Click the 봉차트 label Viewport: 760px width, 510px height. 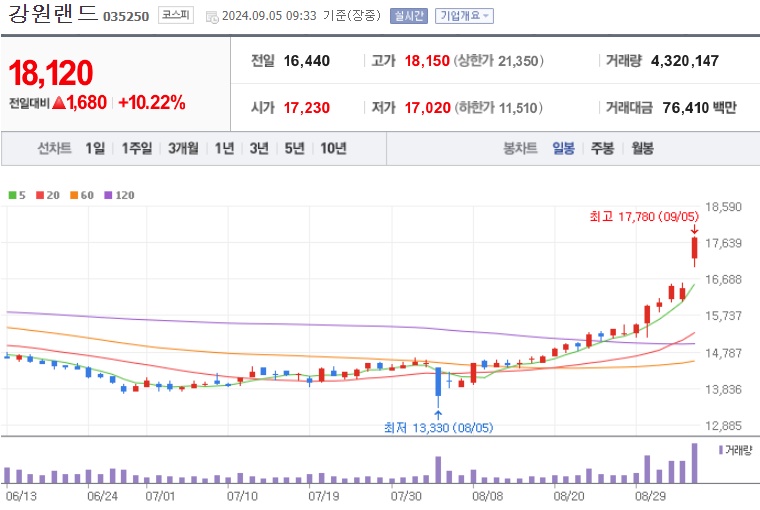click(520, 148)
